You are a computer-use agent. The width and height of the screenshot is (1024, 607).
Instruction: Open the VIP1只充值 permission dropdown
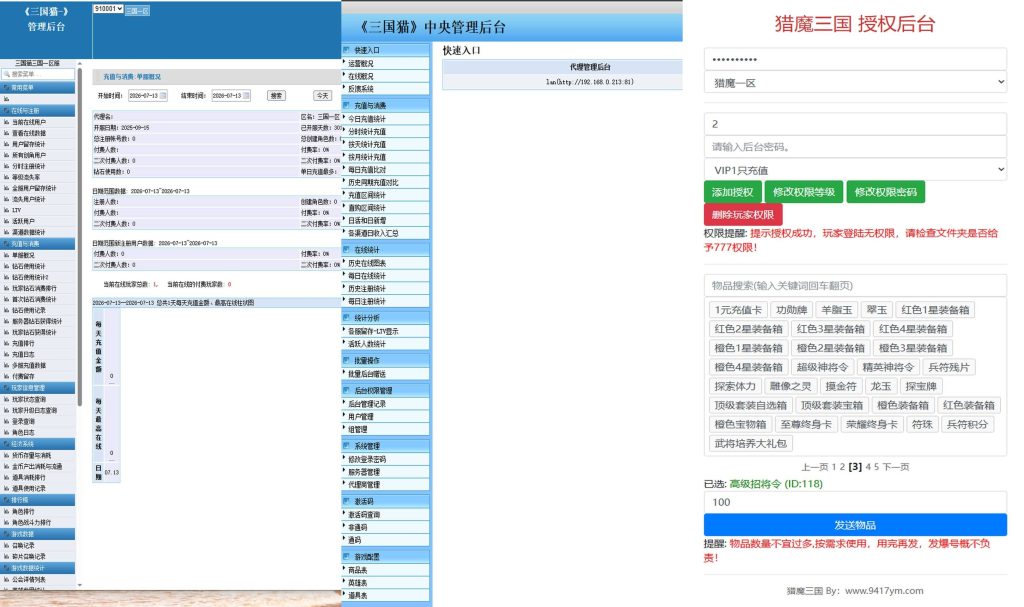855,170
